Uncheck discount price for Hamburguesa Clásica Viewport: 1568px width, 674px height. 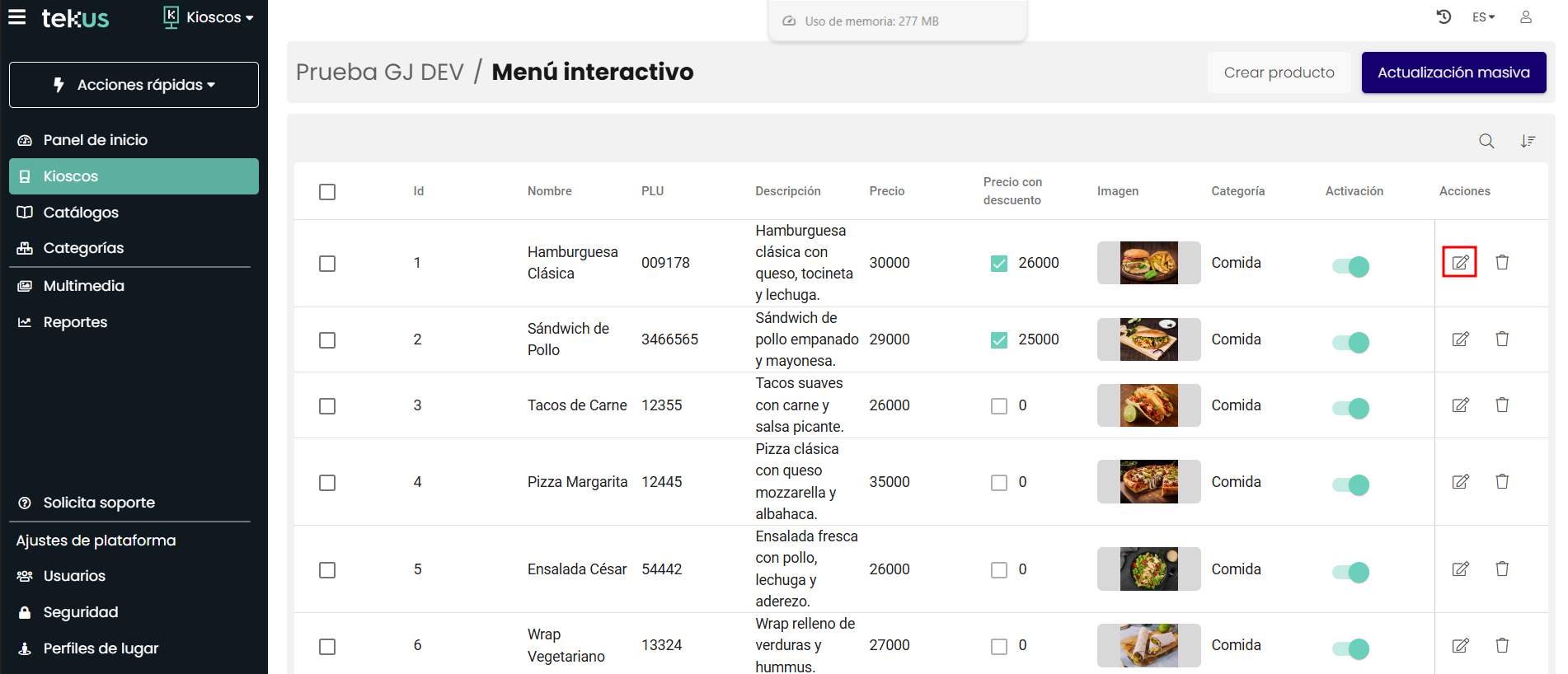point(998,263)
